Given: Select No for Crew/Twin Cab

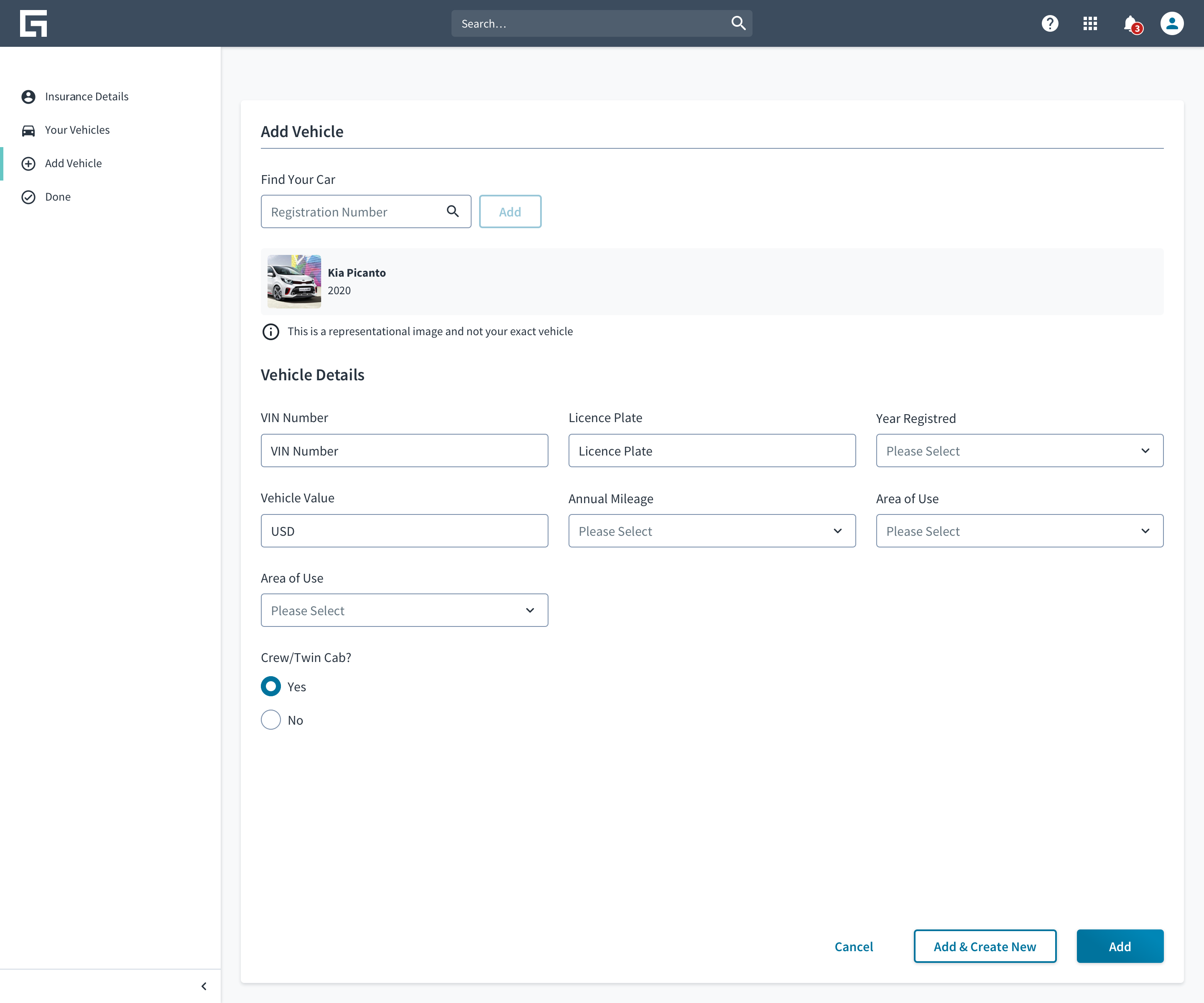Looking at the screenshot, I should click(271, 720).
